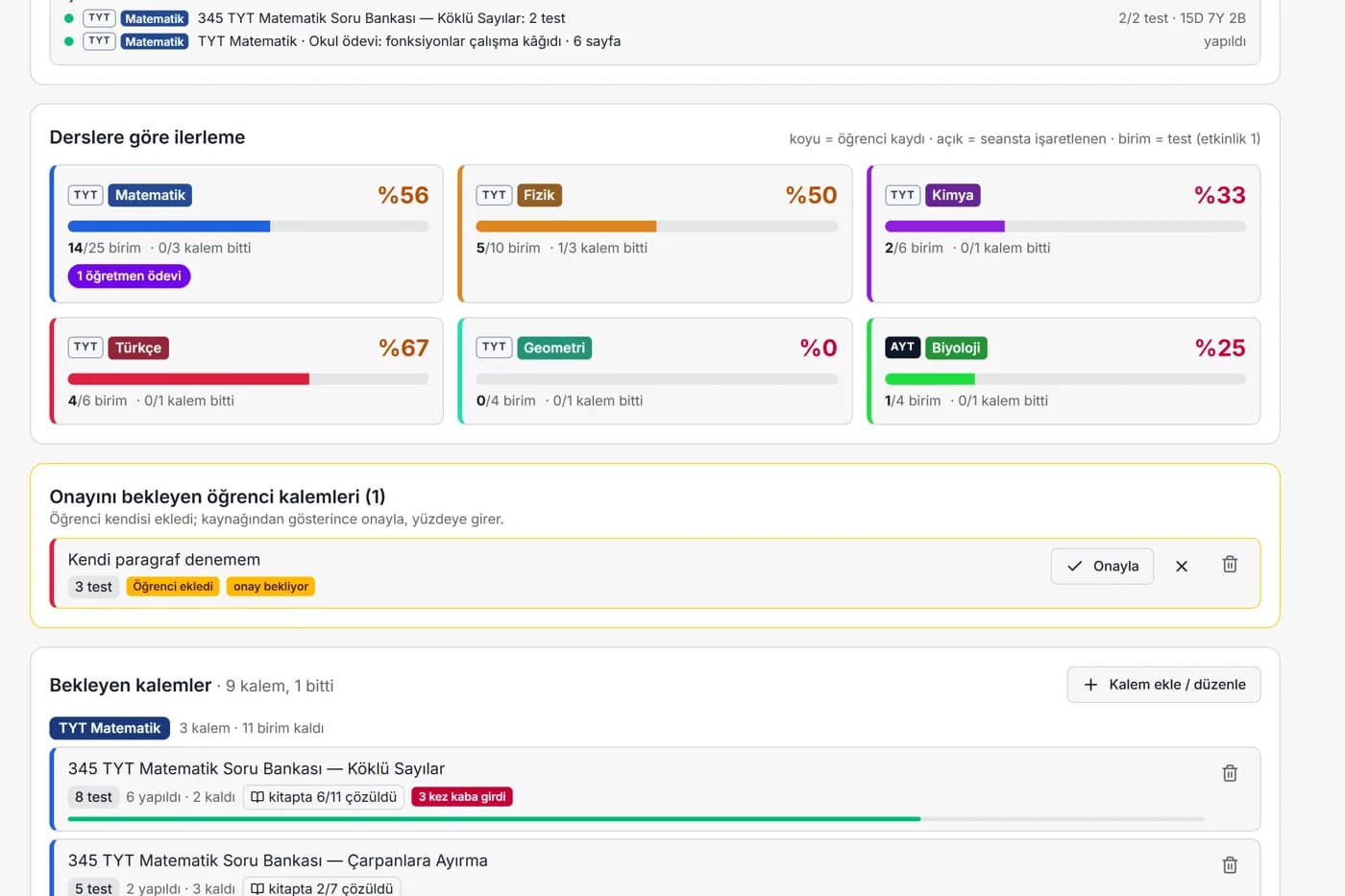Delete the Köklü Sayılar pending item
This screenshot has height=896, width=1345.
[1230, 773]
